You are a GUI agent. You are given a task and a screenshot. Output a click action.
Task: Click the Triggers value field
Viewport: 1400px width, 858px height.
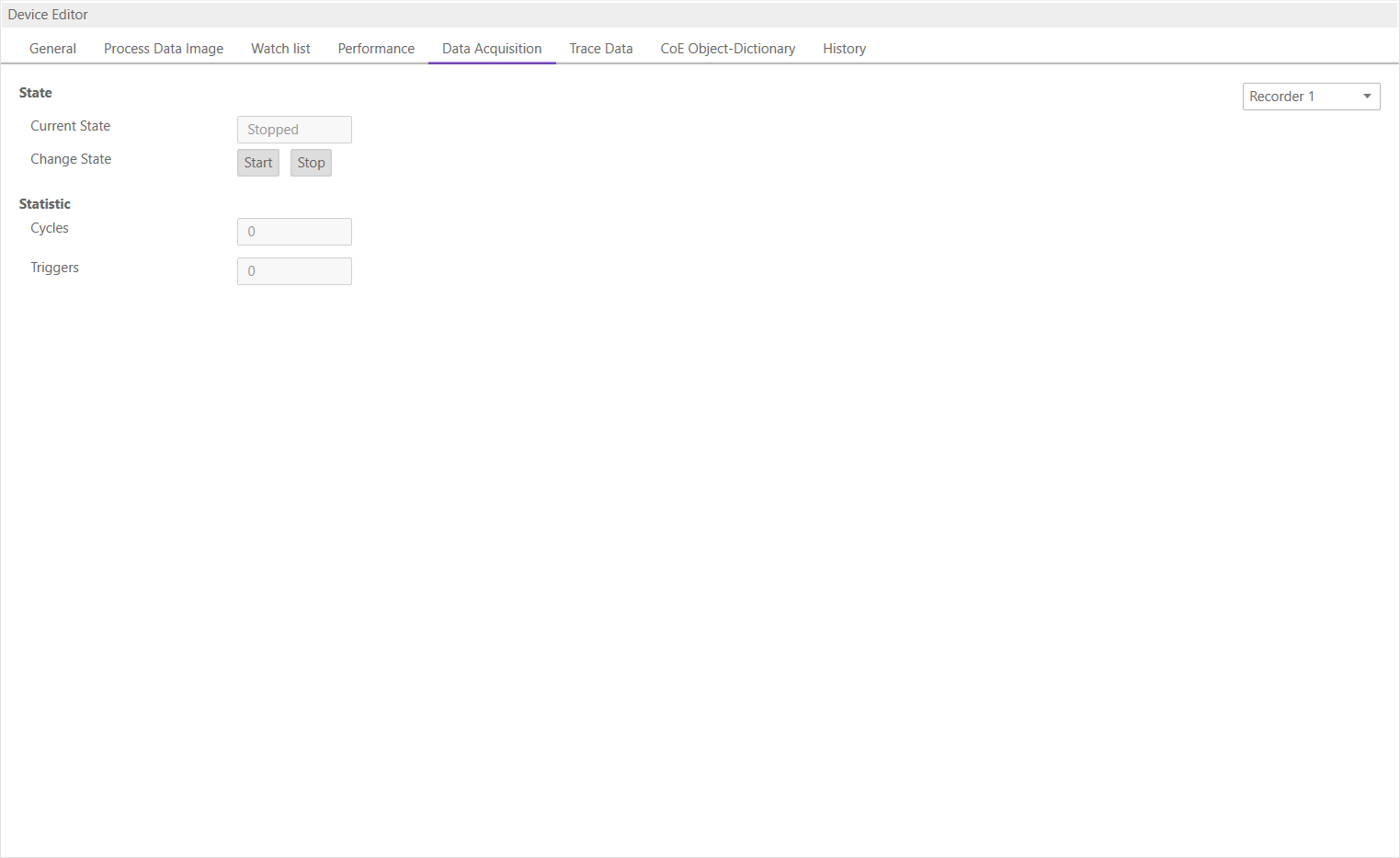(x=294, y=270)
